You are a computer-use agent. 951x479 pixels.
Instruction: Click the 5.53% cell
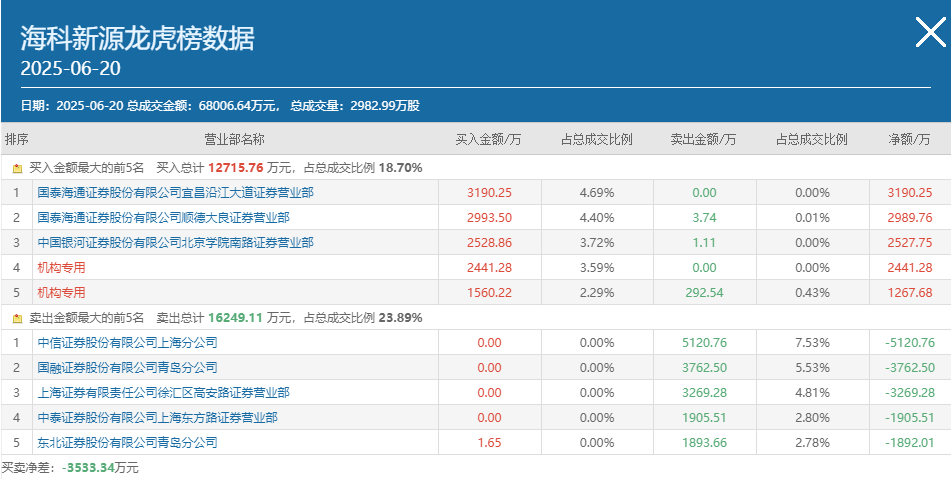(x=812, y=367)
